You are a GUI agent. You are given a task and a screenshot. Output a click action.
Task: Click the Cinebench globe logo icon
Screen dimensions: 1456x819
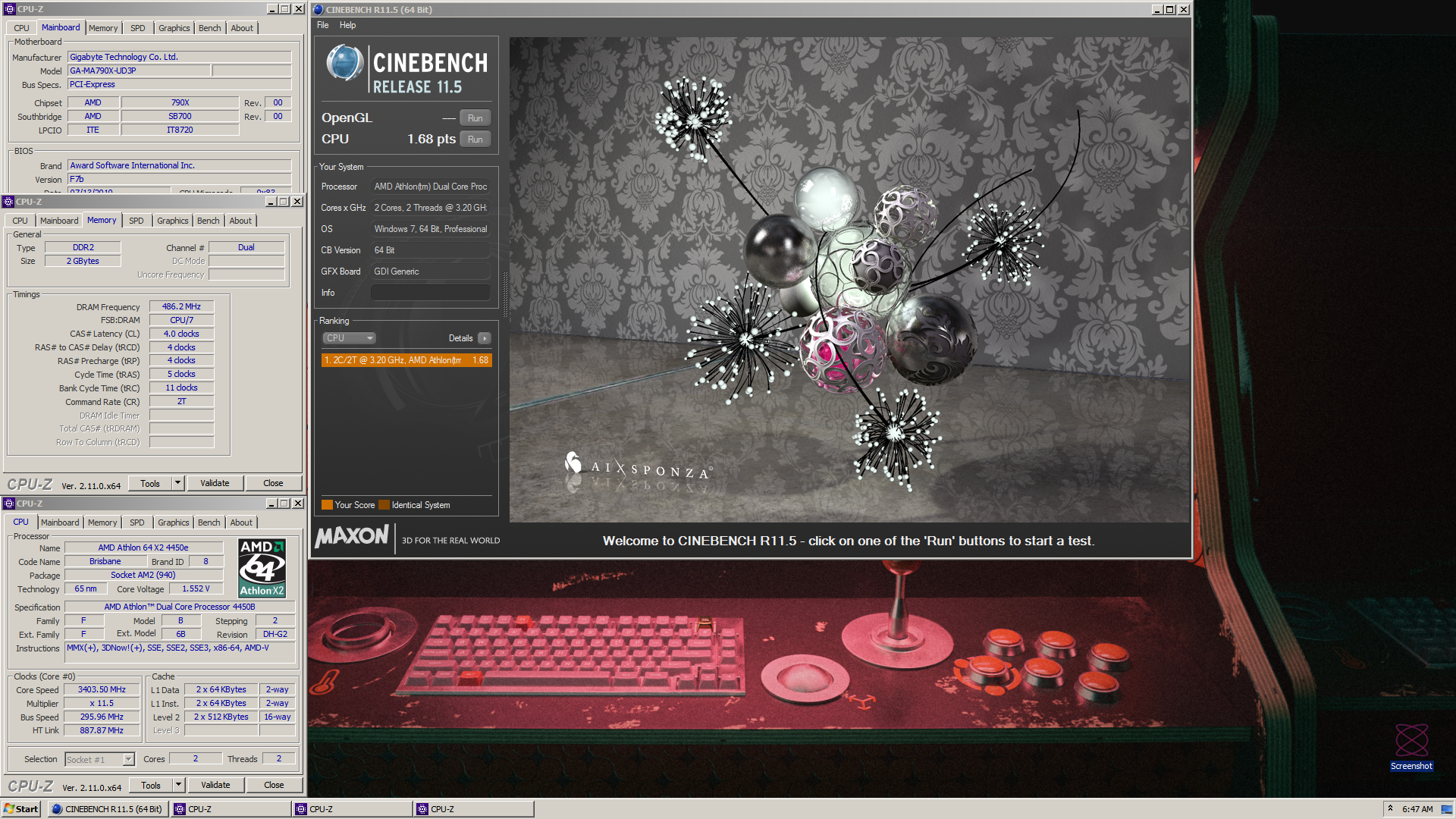344,63
